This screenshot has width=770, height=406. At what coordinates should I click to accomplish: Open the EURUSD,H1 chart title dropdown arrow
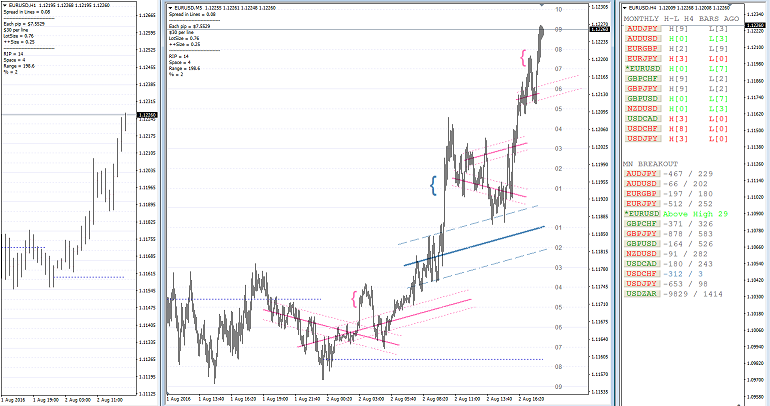[x=5, y=5]
